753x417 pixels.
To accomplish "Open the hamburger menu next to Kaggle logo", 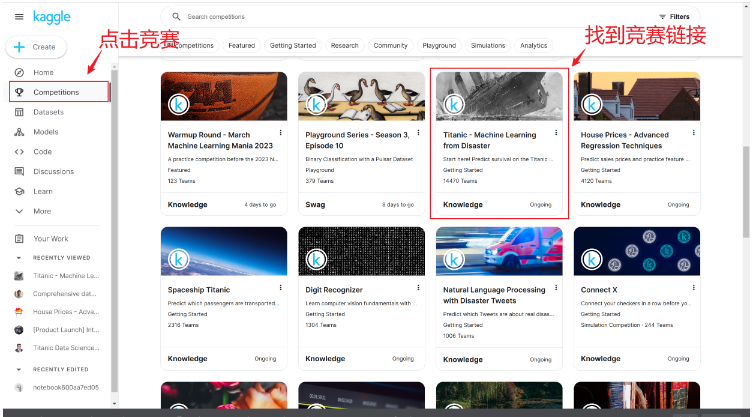I will tap(19, 17).
